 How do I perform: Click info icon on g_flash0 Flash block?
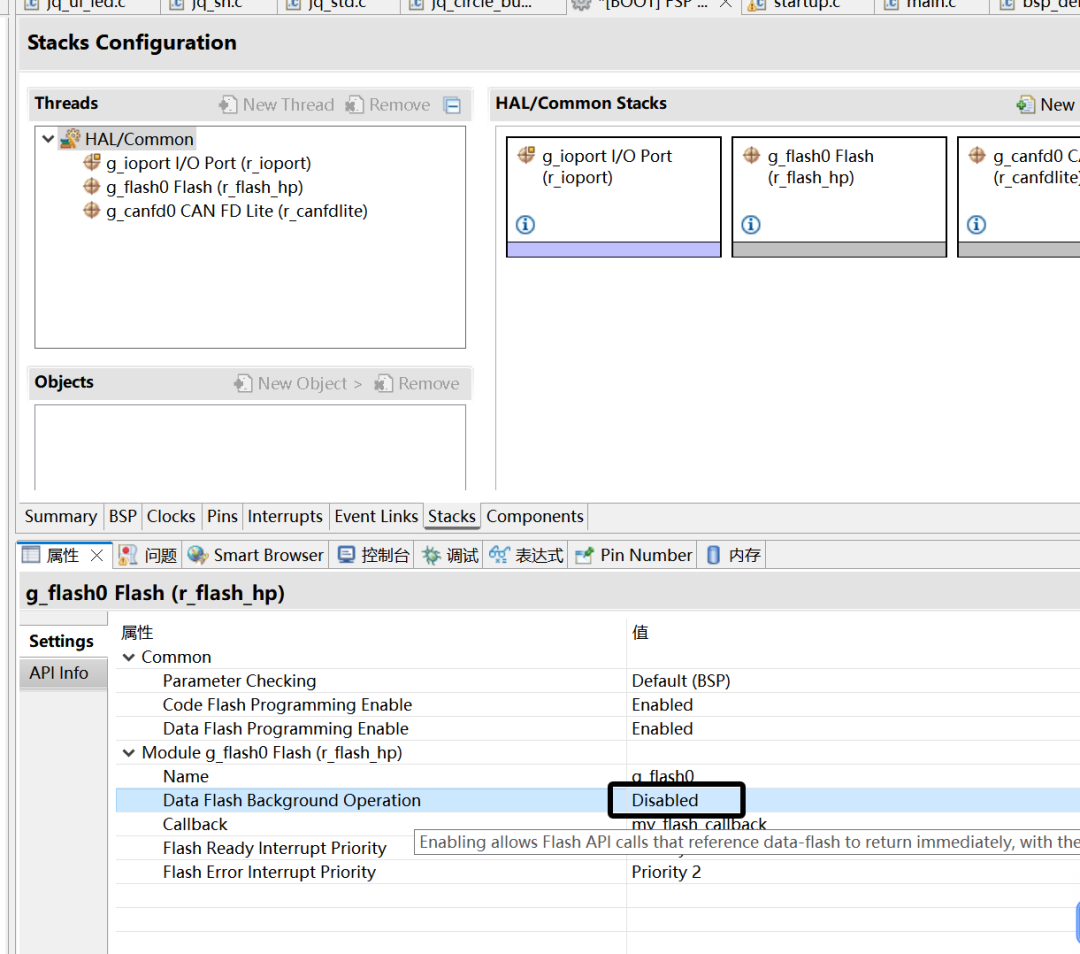[750, 225]
